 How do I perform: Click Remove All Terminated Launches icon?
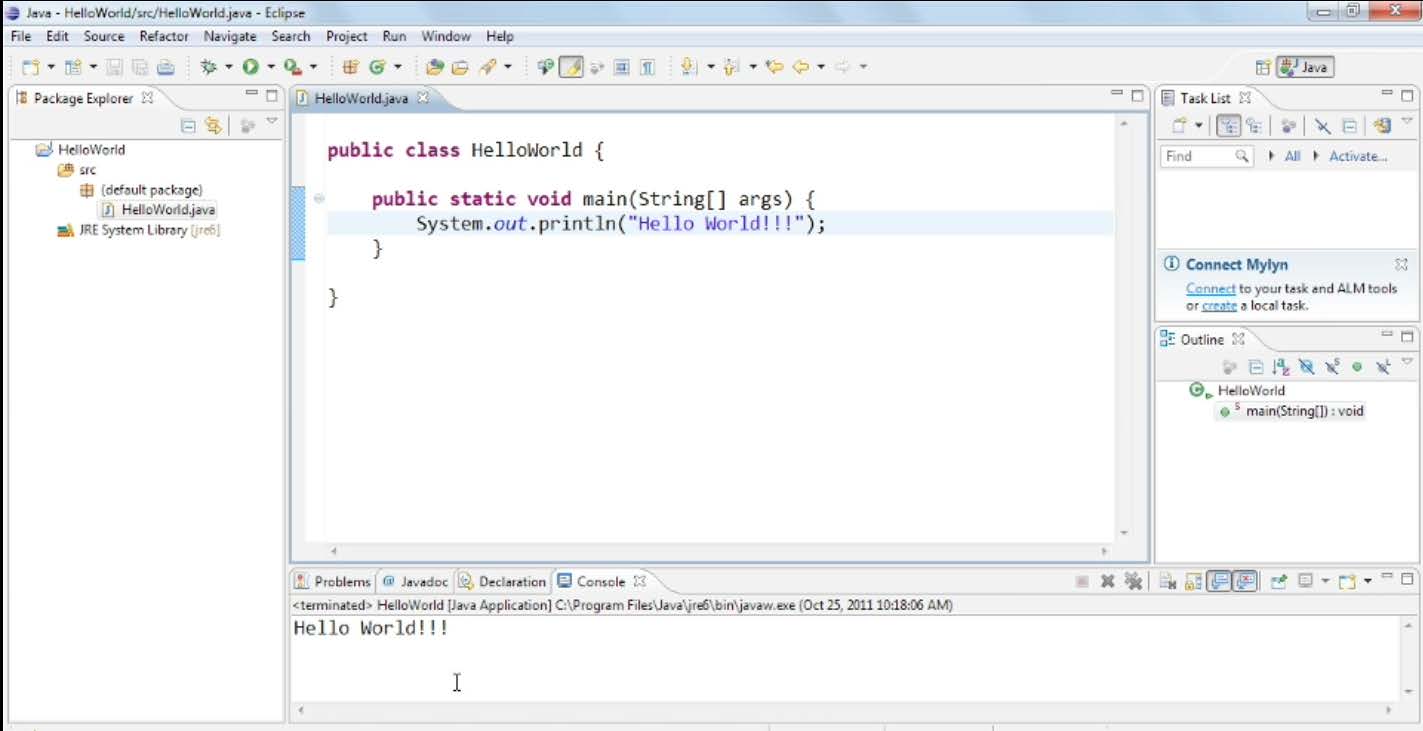click(1133, 581)
